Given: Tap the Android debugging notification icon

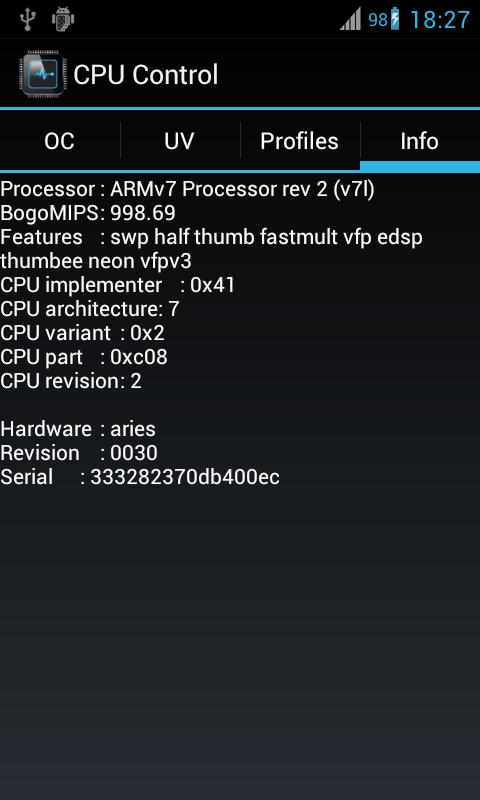Looking at the screenshot, I should point(63,20).
